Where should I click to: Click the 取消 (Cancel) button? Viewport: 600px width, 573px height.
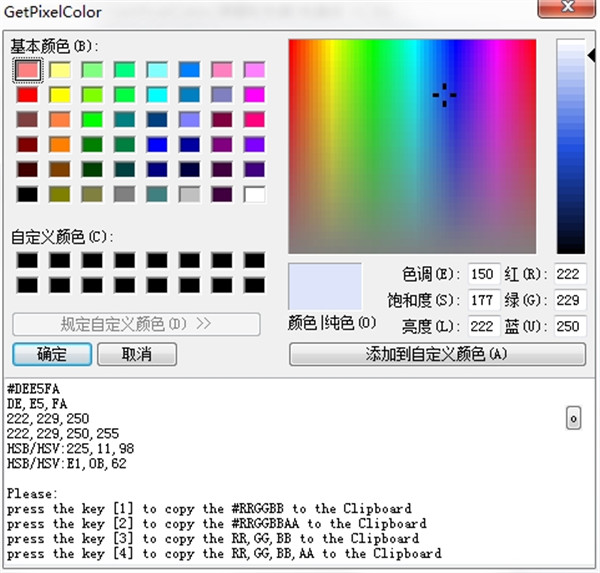tap(137, 354)
